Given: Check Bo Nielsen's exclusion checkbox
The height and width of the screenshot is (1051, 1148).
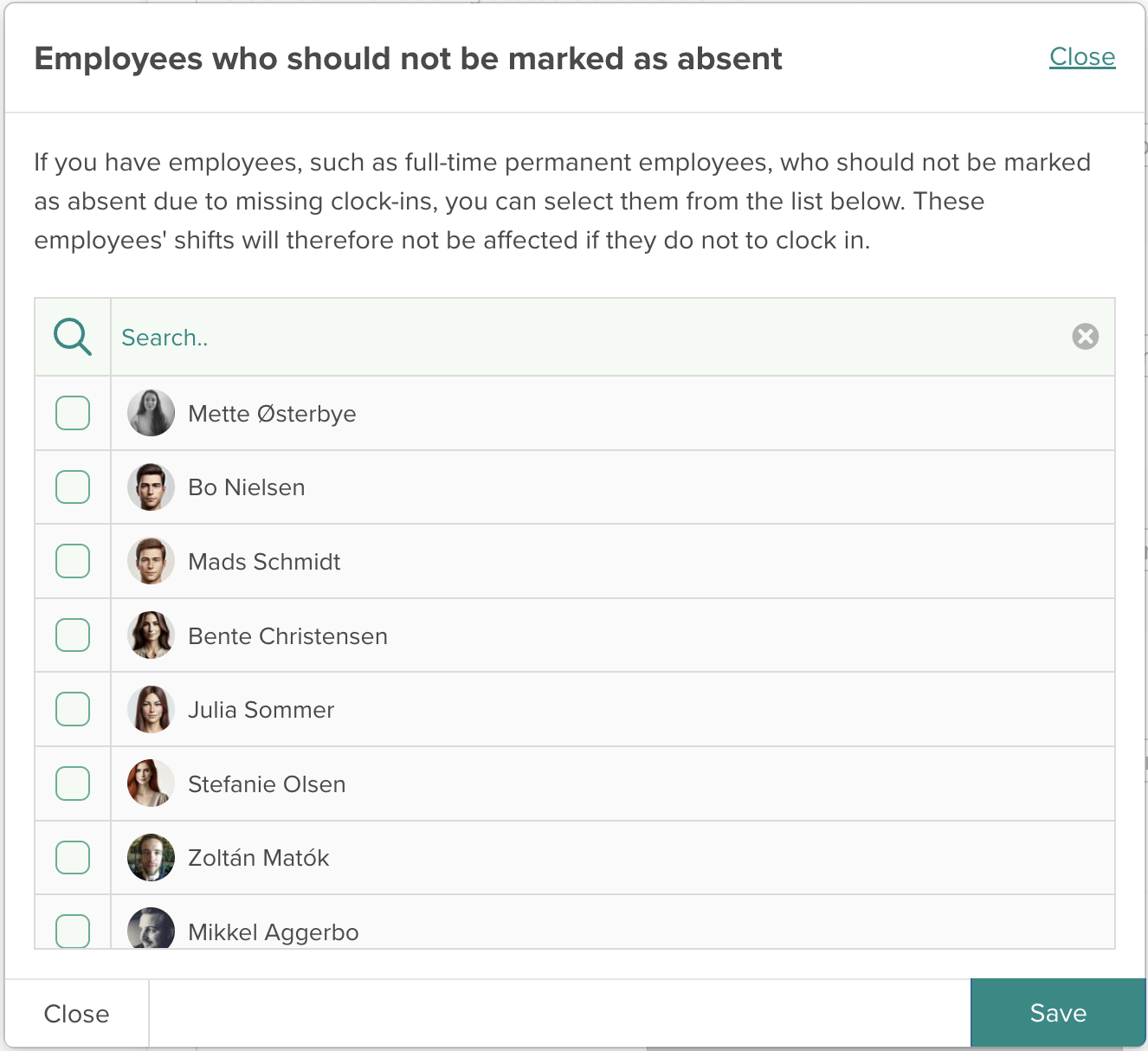Looking at the screenshot, I should [x=73, y=487].
